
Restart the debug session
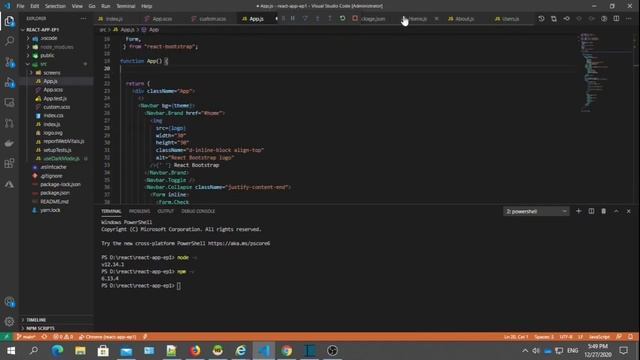pos(342,18)
